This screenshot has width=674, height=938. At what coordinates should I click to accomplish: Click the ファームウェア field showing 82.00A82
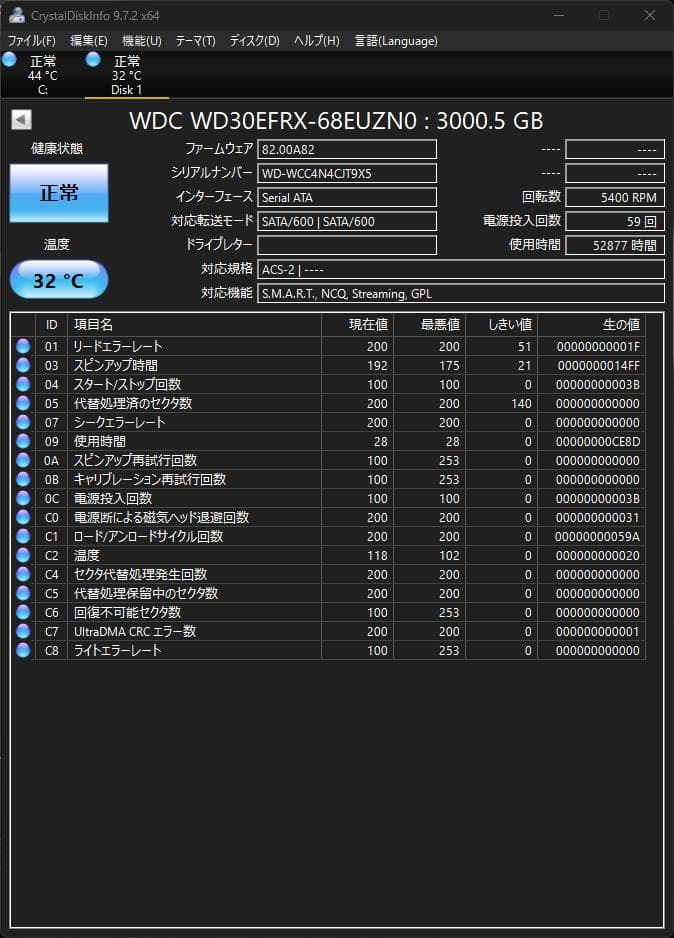pyautogui.click(x=347, y=150)
